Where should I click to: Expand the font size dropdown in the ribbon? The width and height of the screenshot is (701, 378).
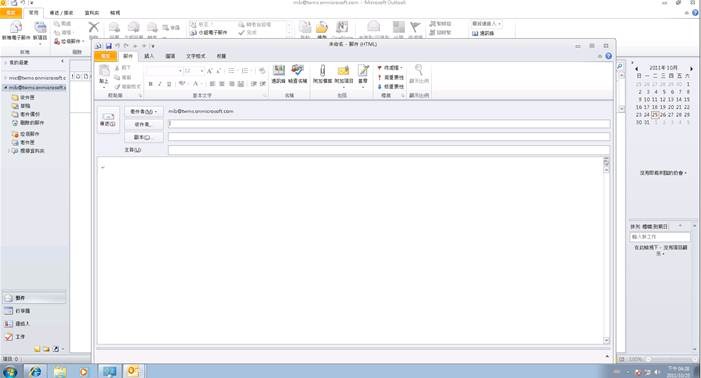(x=202, y=71)
